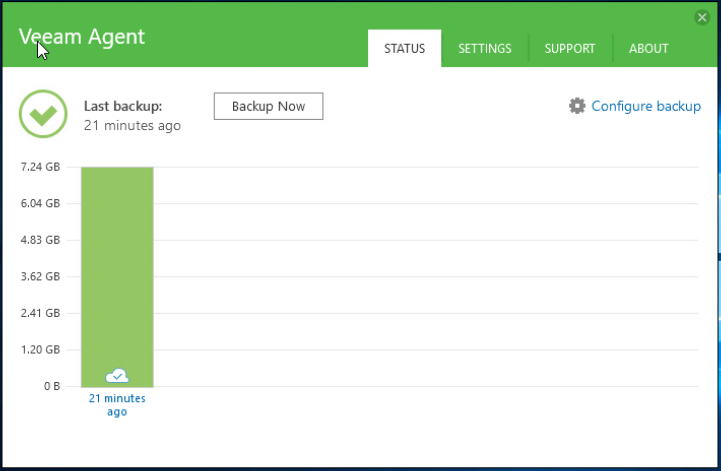721x471 pixels.
Task: Click the 21 minutes ago text under Last backup
Action: point(132,126)
